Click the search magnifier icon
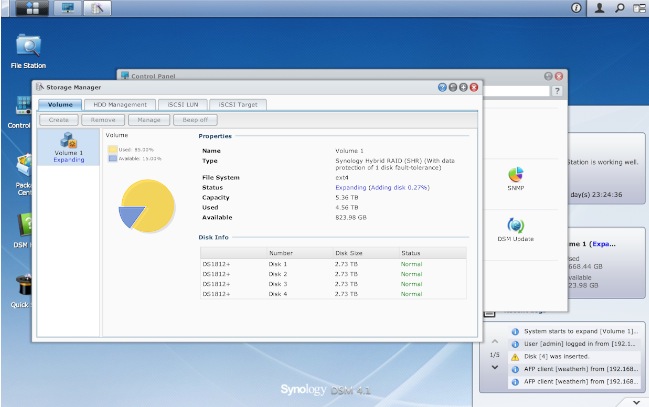Image resolution: width=649 pixels, height=407 pixels. pos(620,8)
